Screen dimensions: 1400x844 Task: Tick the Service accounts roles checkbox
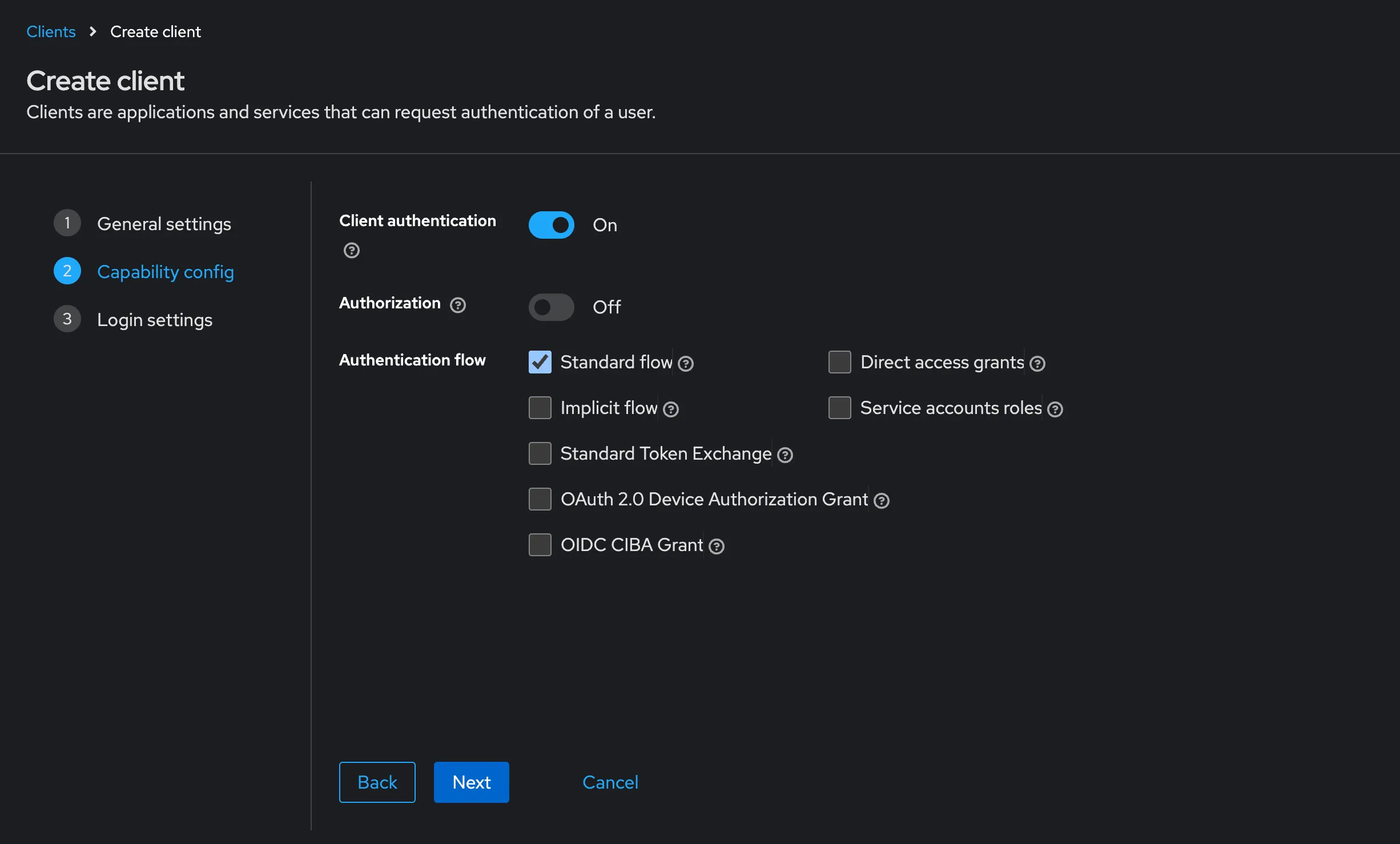839,408
